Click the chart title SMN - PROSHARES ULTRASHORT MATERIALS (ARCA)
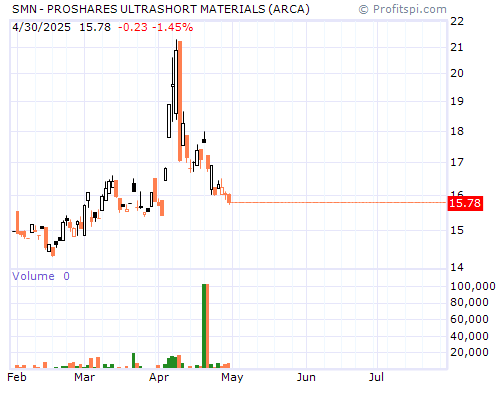 (x=161, y=9)
